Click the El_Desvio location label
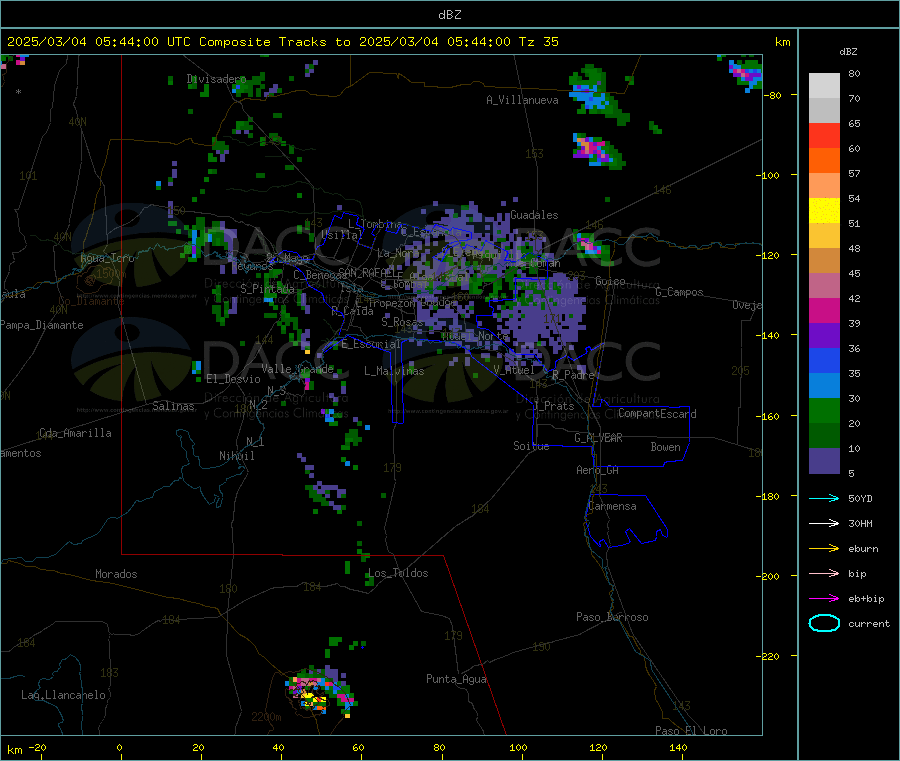The height and width of the screenshot is (761, 900). (234, 379)
